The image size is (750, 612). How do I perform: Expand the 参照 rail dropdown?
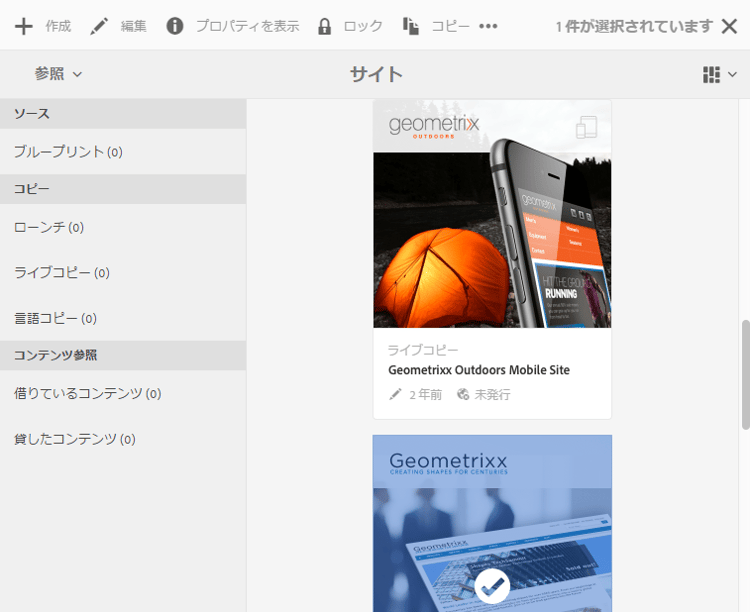58,74
